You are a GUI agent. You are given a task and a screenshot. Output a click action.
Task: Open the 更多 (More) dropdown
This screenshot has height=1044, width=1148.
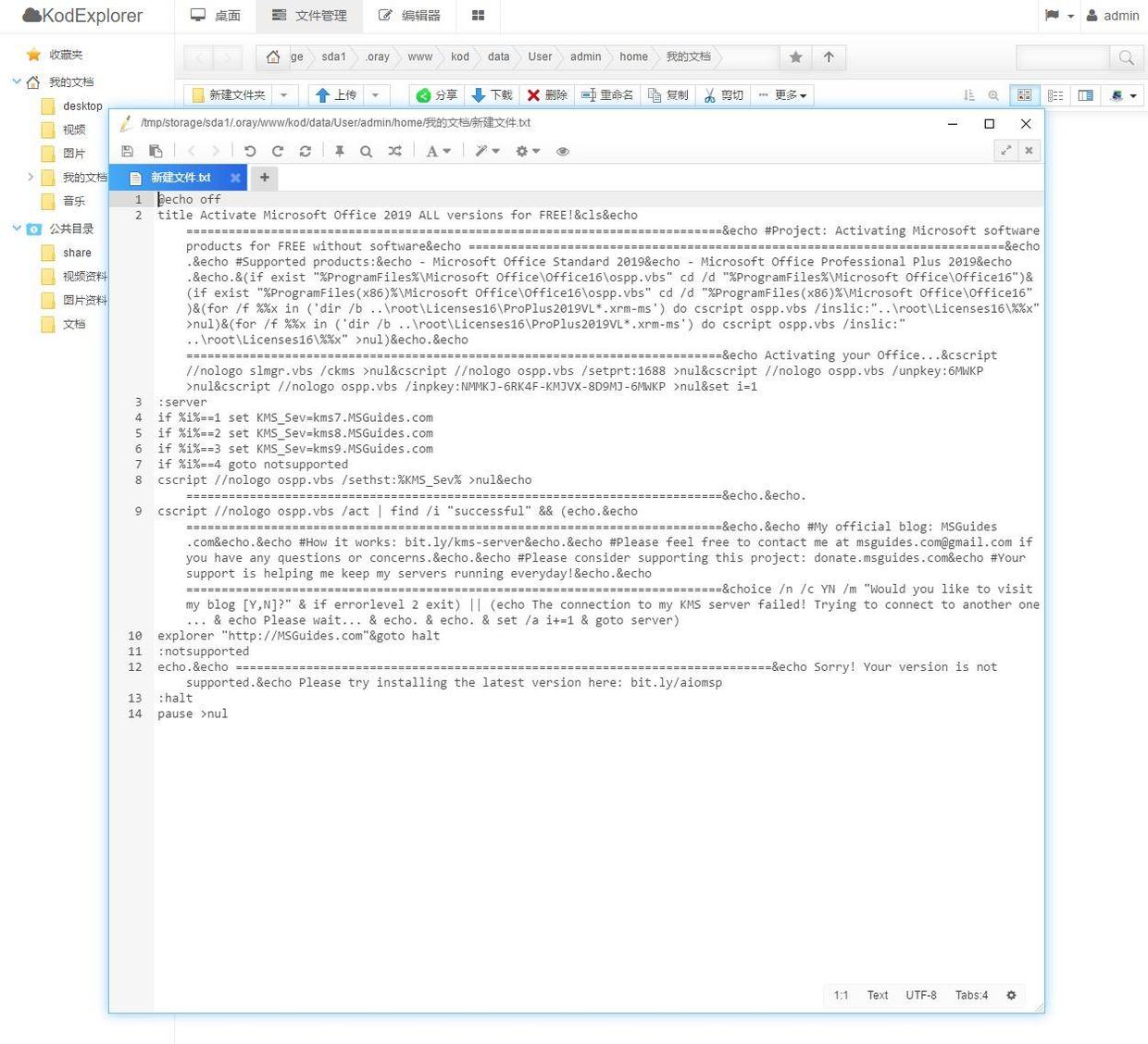click(782, 95)
